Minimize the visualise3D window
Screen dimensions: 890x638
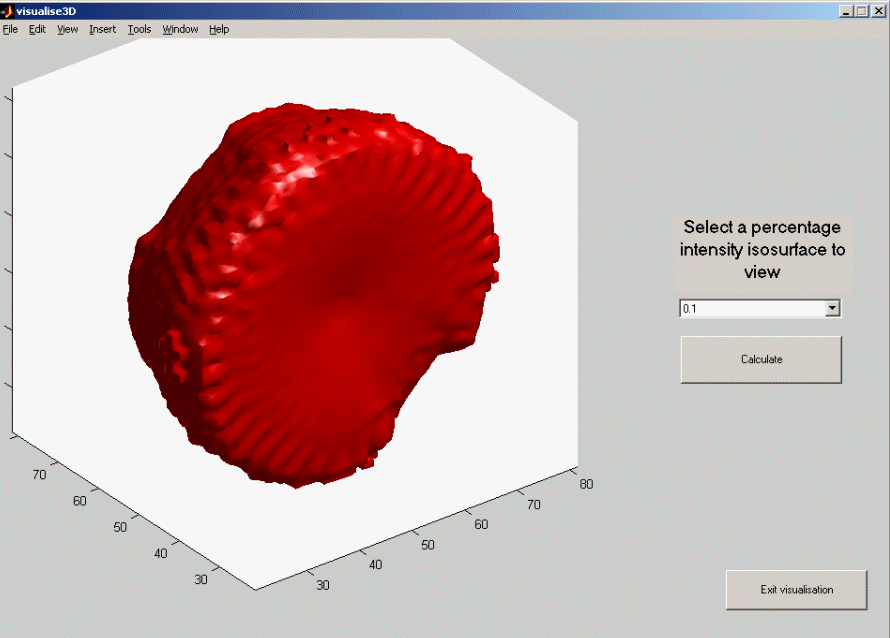(x=845, y=10)
